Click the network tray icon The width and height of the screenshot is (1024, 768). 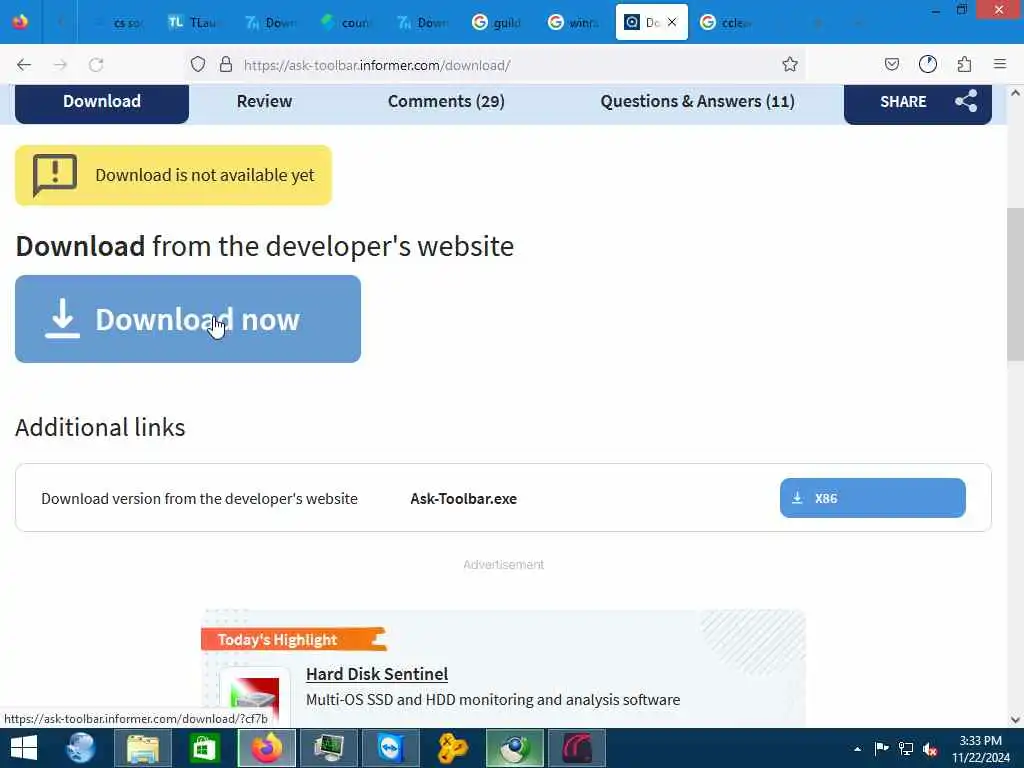[x=906, y=748]
